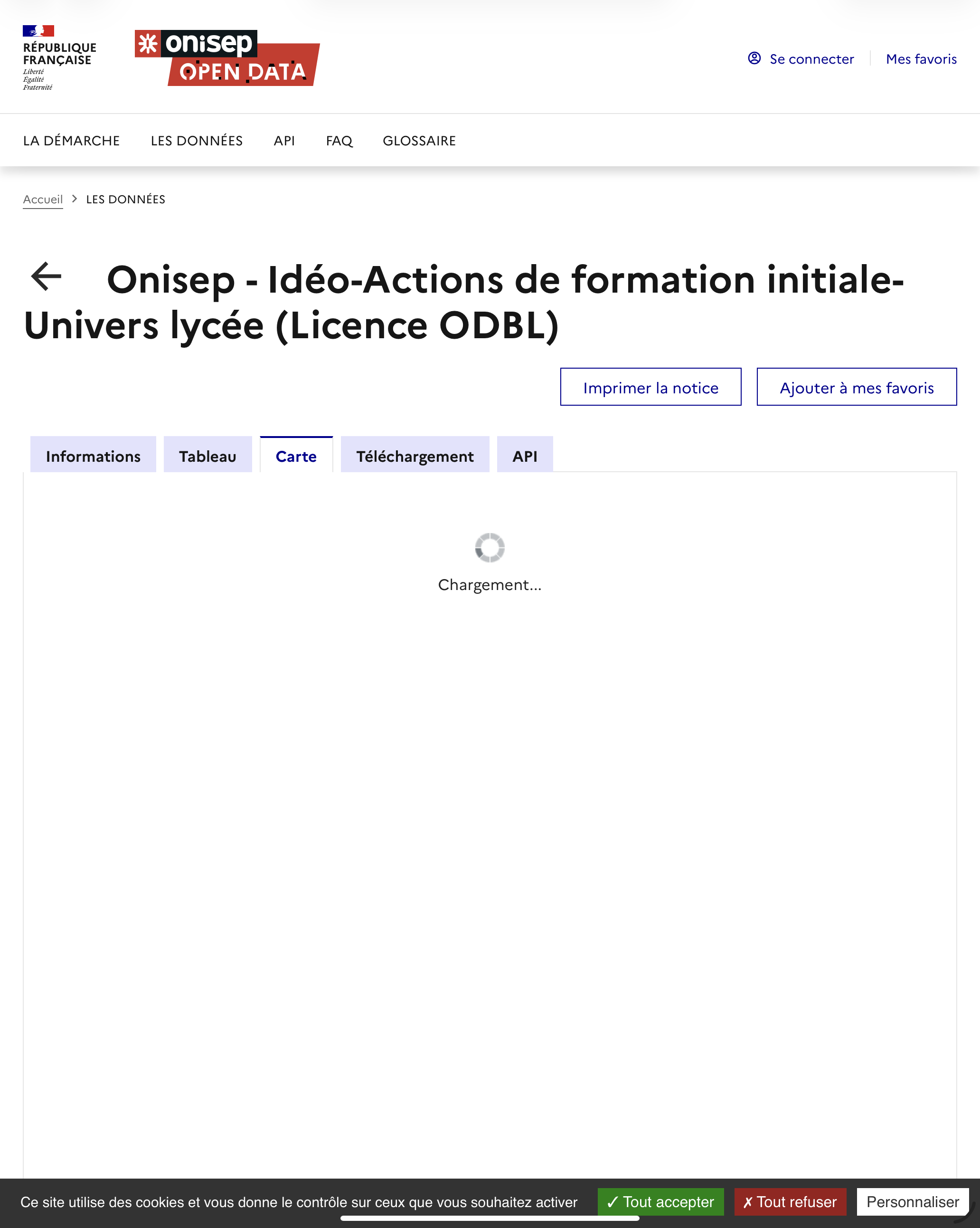980x1228 pixels.
Task: Click the Accueil breadcrumb link
Action: click(43, 200)
